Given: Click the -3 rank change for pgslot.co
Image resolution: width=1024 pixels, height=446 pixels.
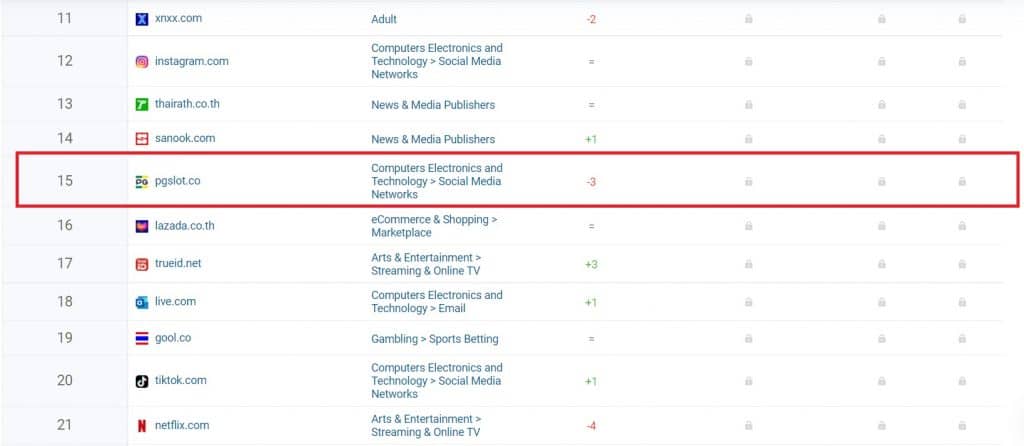Looking at the screenshot, I should [x=591, y=182].
